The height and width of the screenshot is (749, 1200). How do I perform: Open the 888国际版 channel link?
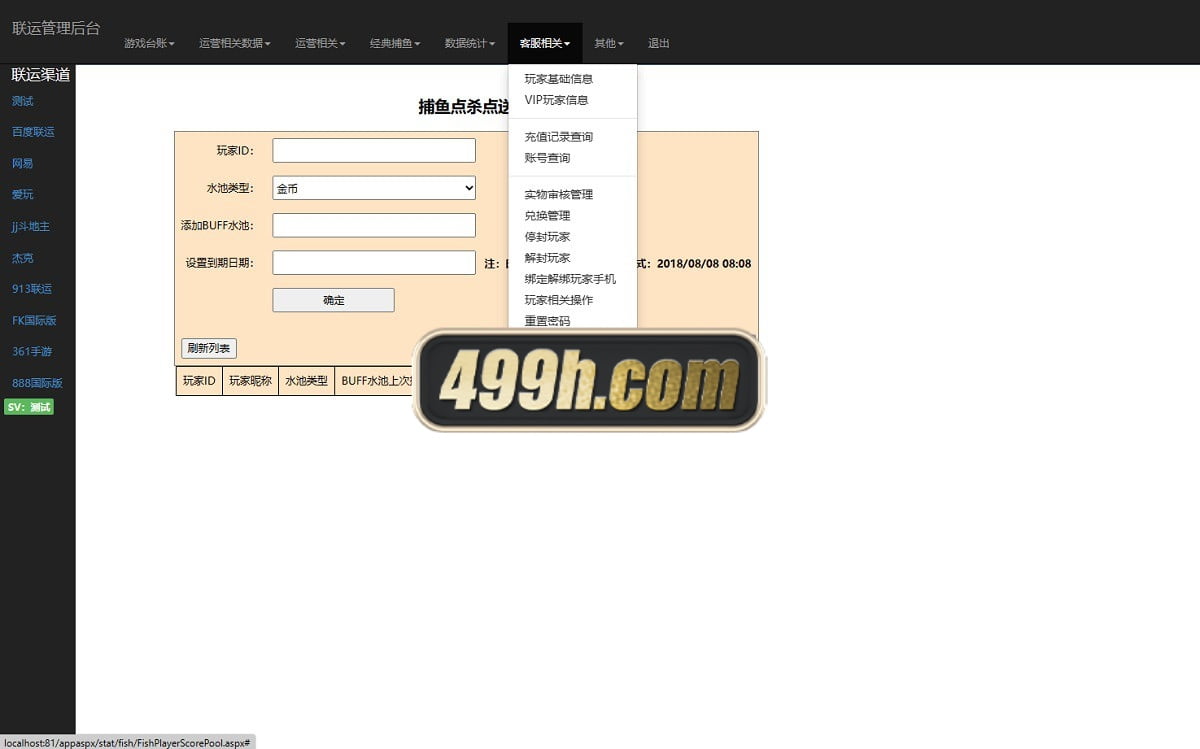pyautogui.click(x=37, y=383)
